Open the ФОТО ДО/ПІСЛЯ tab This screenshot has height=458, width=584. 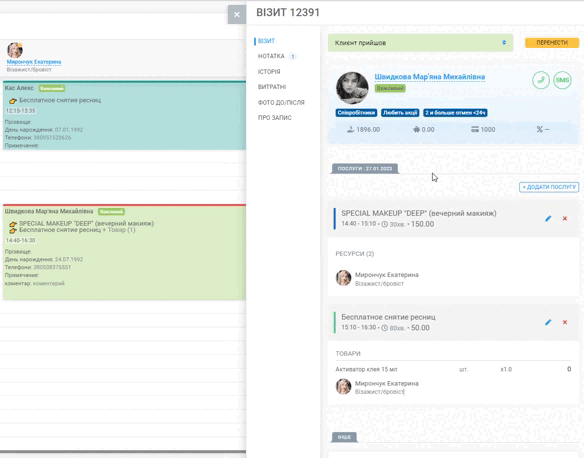tap(281, 102)
